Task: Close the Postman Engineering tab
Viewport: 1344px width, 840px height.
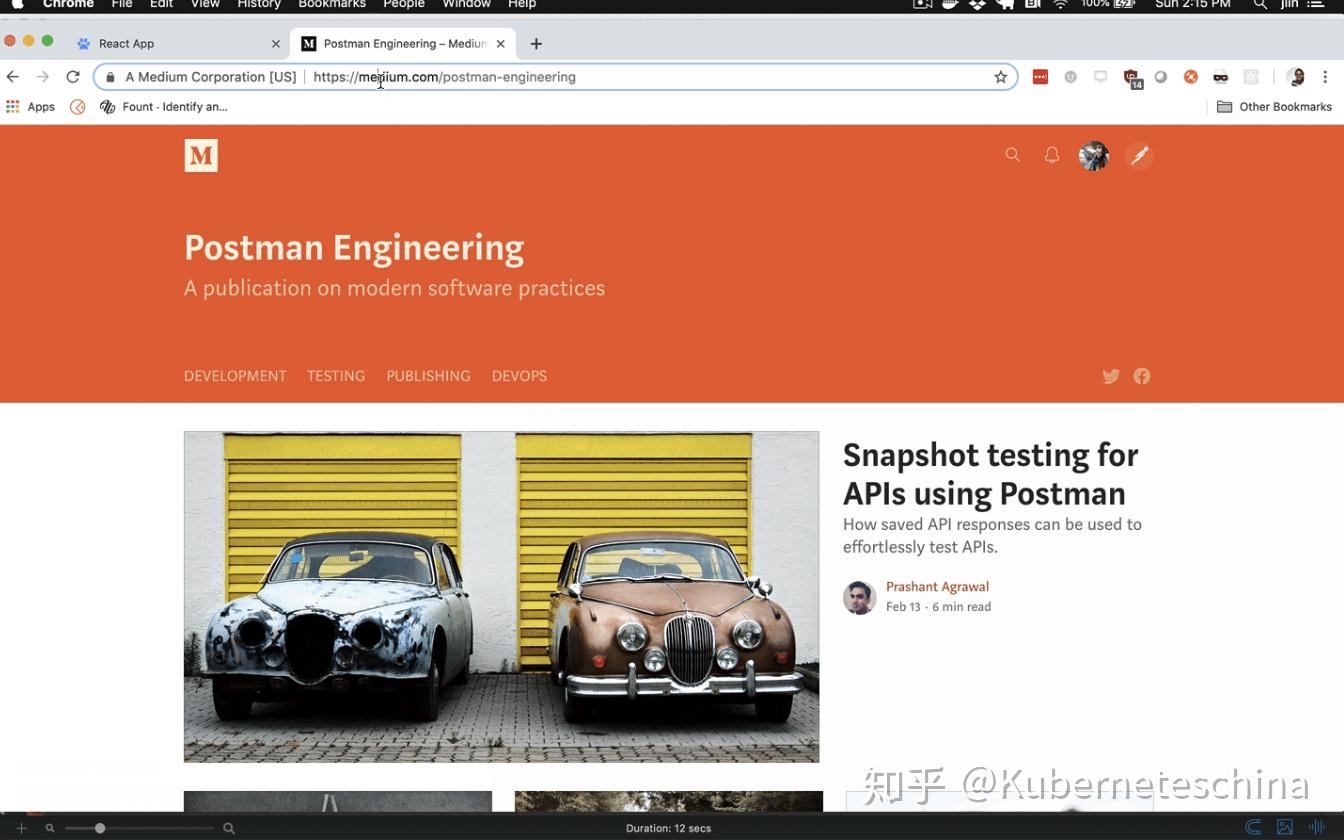Action: [501, 44]
